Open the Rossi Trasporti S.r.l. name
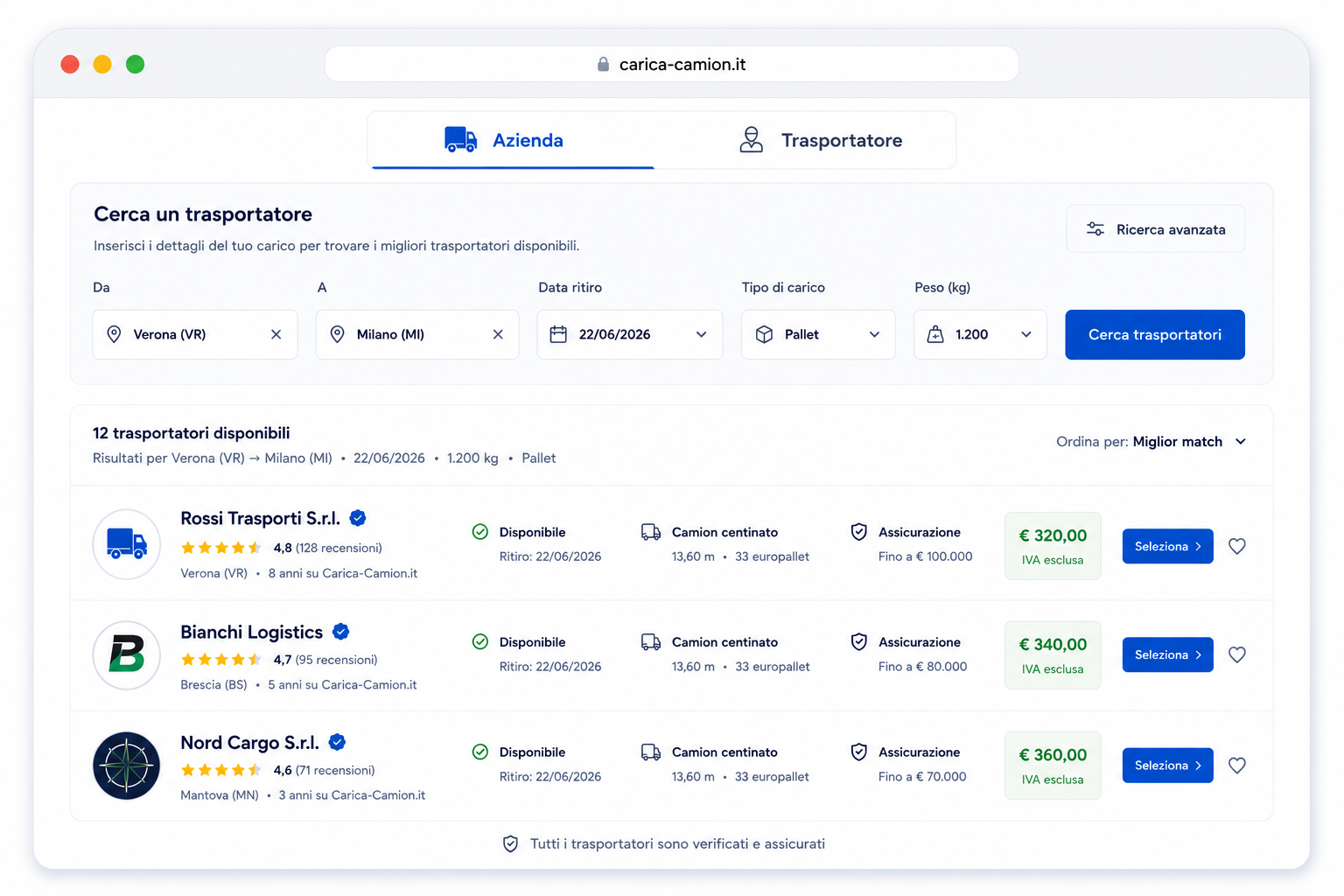 pos(260,518)
